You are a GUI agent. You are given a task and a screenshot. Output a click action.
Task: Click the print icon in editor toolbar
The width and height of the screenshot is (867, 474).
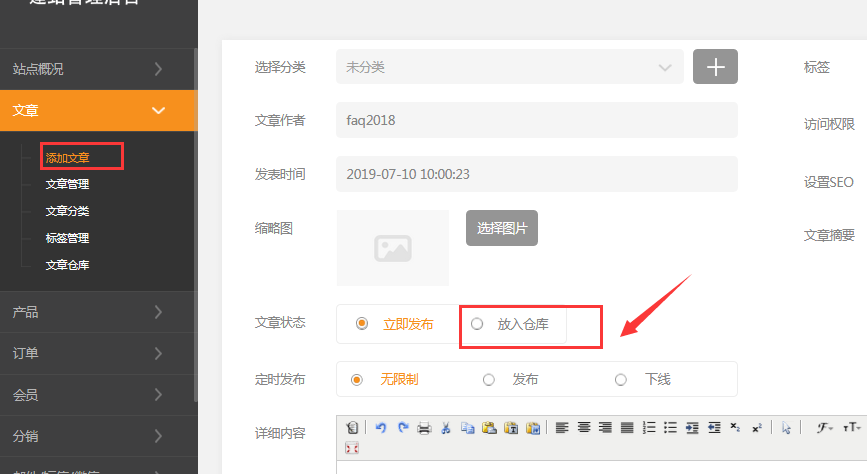point(424,428)
